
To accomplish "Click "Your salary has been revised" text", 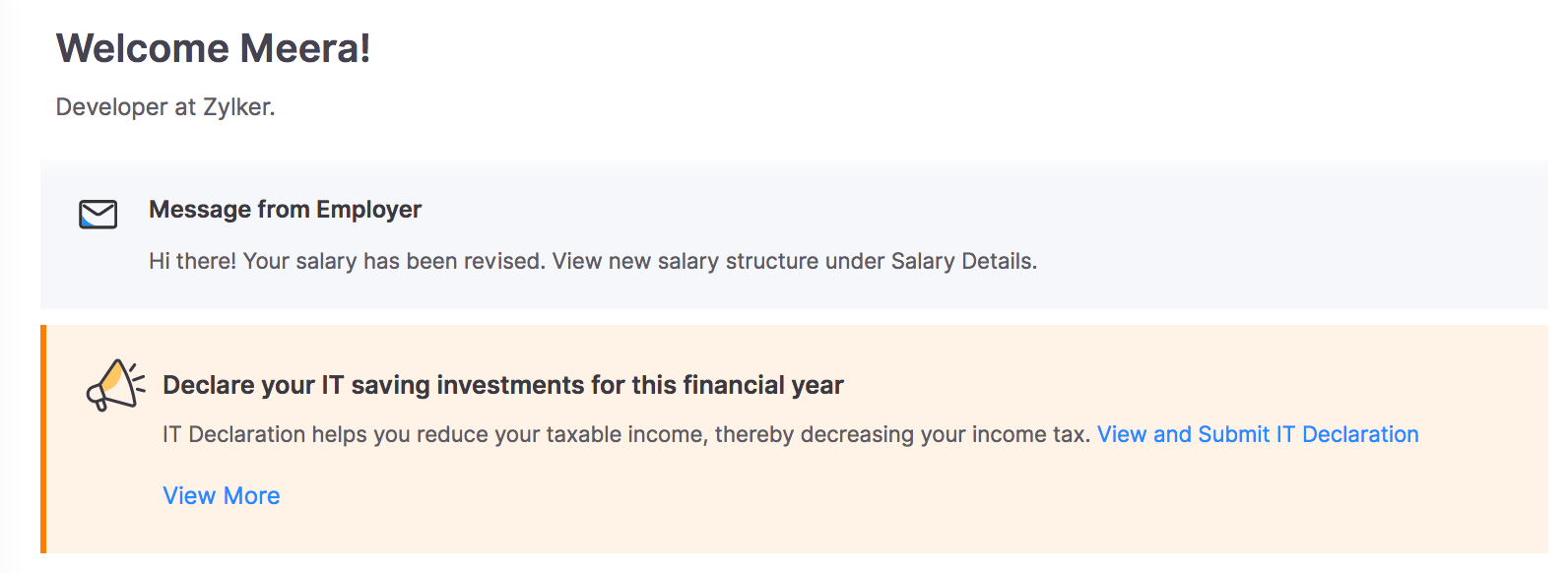I will coord(394,261).
